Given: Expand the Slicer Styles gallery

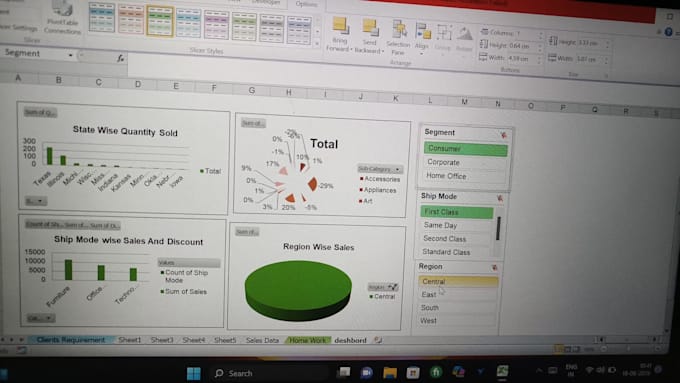Looking at the screenshot, I should tap(317, 43).
